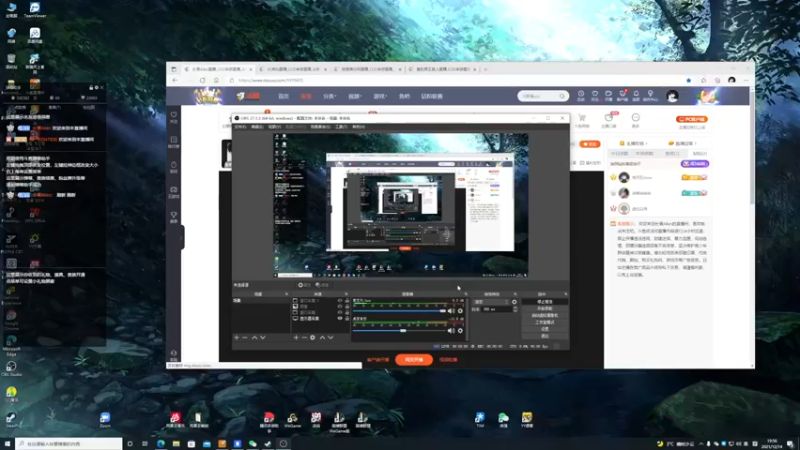Open the View menu in OBS
This screenshot has height=450, width=800.
coord(274,127)
